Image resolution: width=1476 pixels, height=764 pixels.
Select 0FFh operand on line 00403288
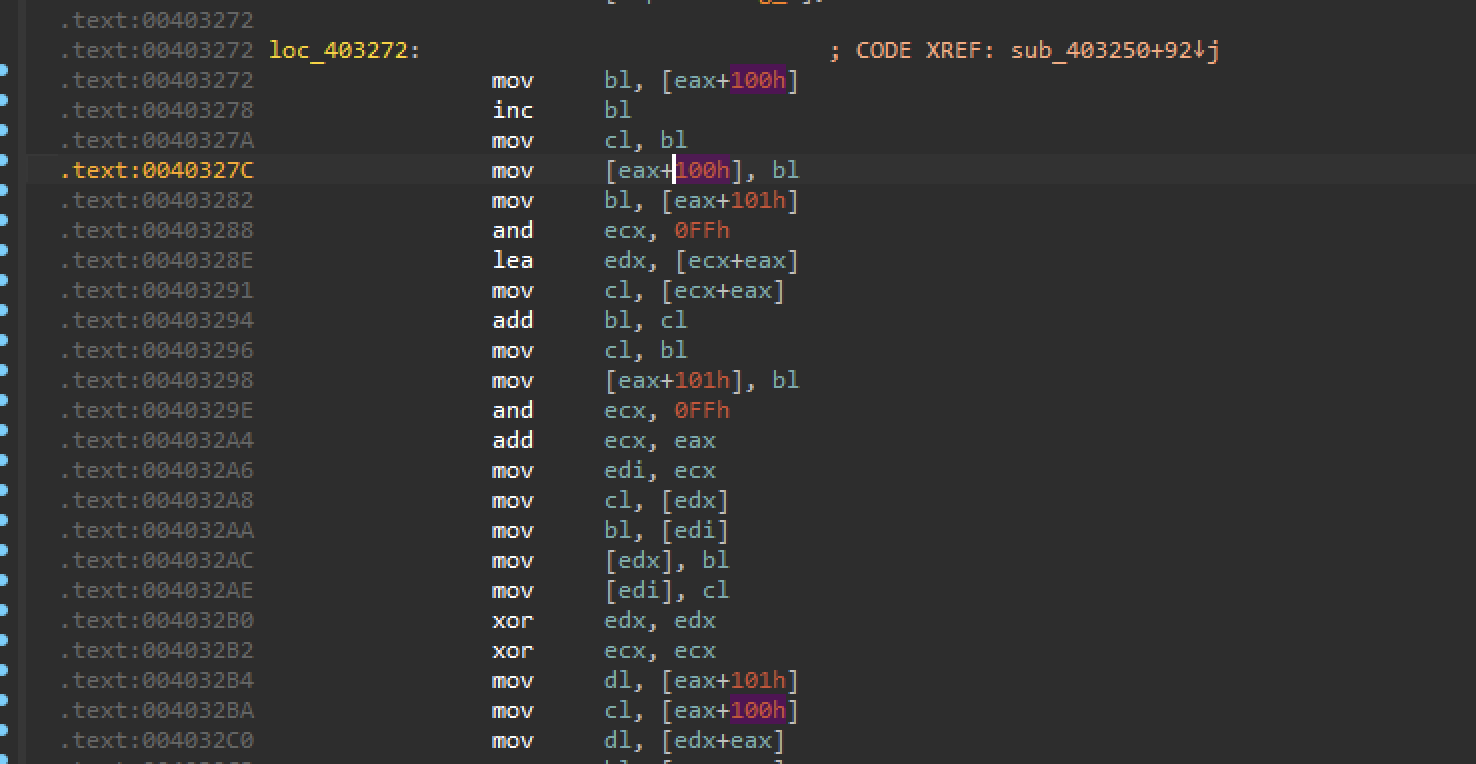coord(702,230)
